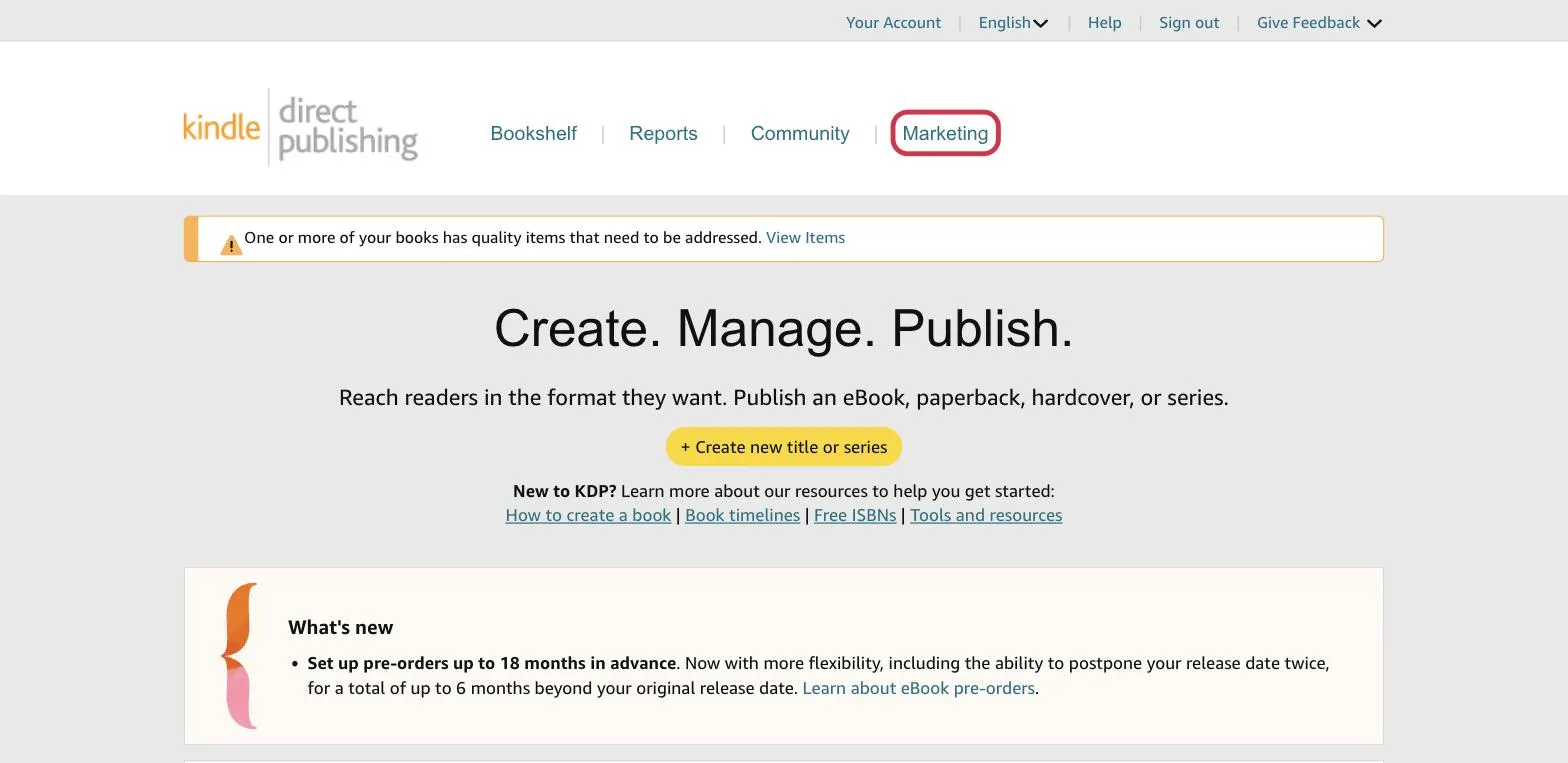Screen dimensions: 1568x763
Task: Open Tools and resources link
Action: point(986,515)
